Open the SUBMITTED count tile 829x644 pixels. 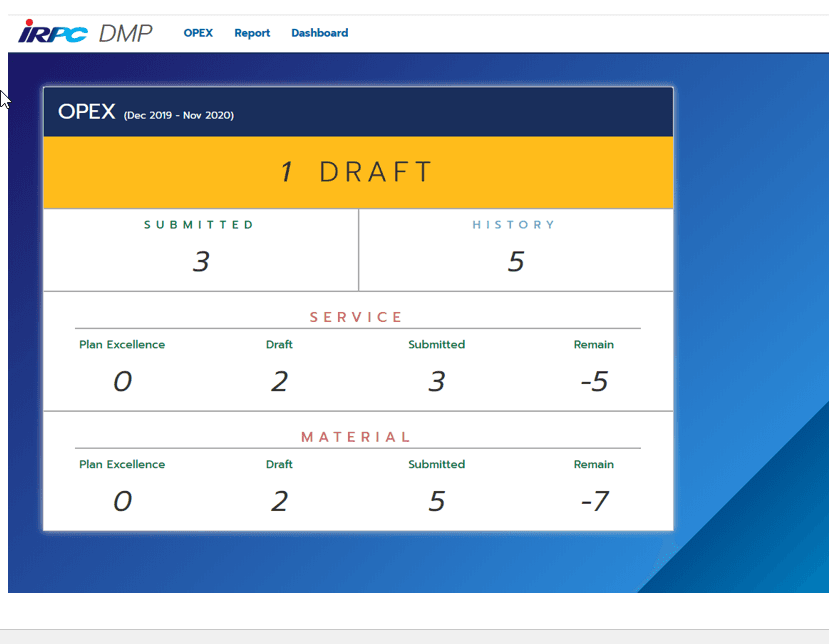pyautogui.click(x=201, y=250)
